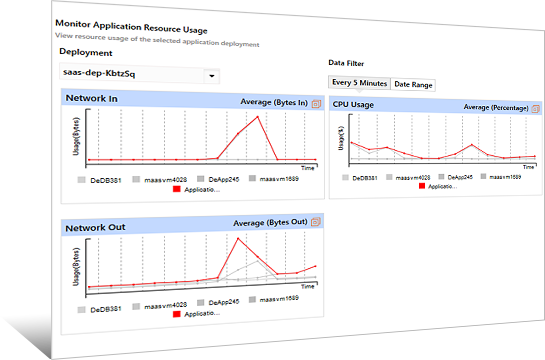Toggle maasvm1689 series in Network In legend
This screenshot has width=545, height=360.
[x=274, y=179]
